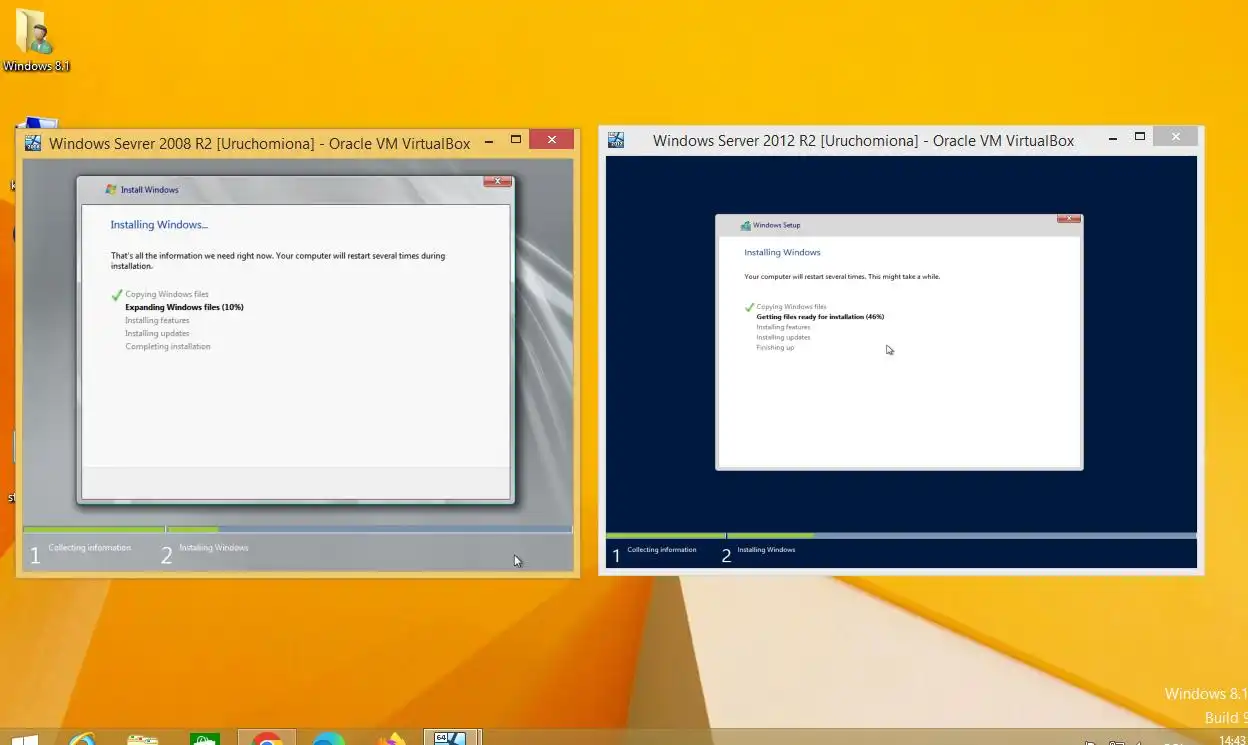The image size is (1248, 745).
Task: Click the green progress bar in 2012 VM
Action: pos(710,536)
